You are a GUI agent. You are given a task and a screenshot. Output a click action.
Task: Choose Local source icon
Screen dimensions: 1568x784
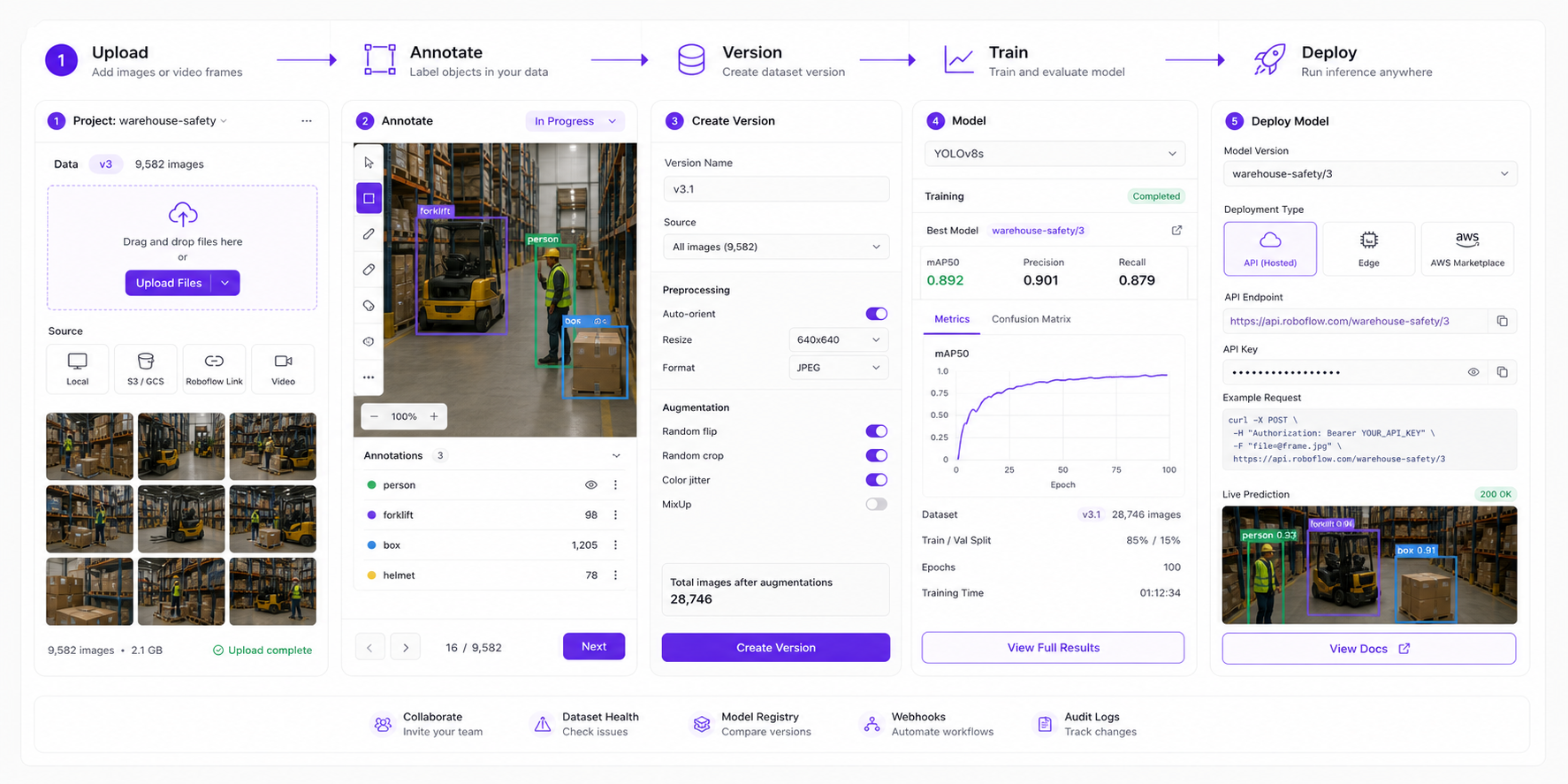(78, 368)
